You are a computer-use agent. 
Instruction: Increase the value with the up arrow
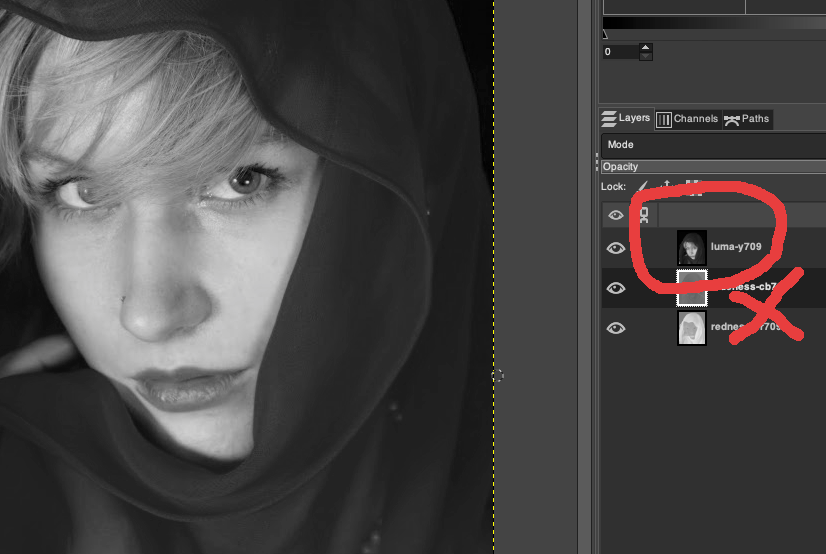pos(645,46)
